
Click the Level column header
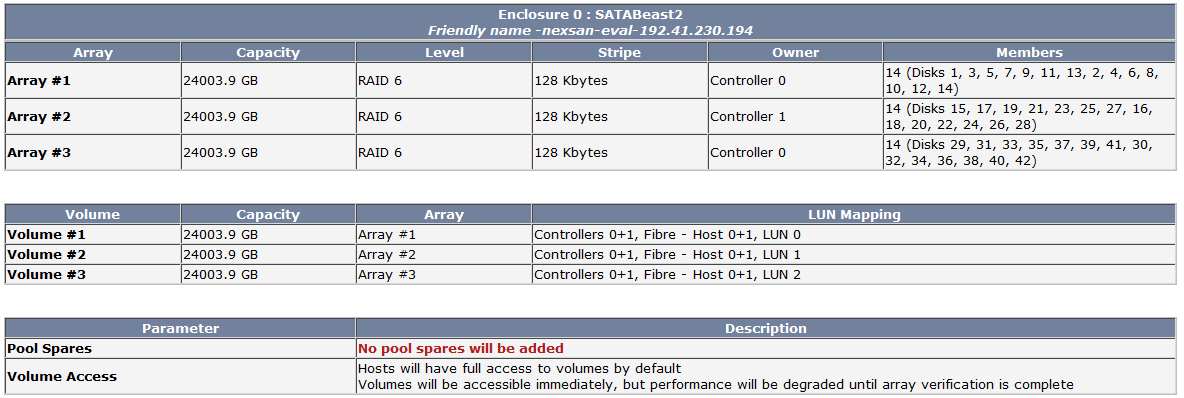tap(444, 53)
